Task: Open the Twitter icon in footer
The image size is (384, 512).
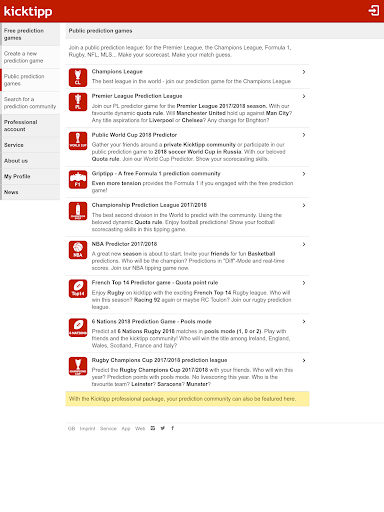Action: (163, 428)
